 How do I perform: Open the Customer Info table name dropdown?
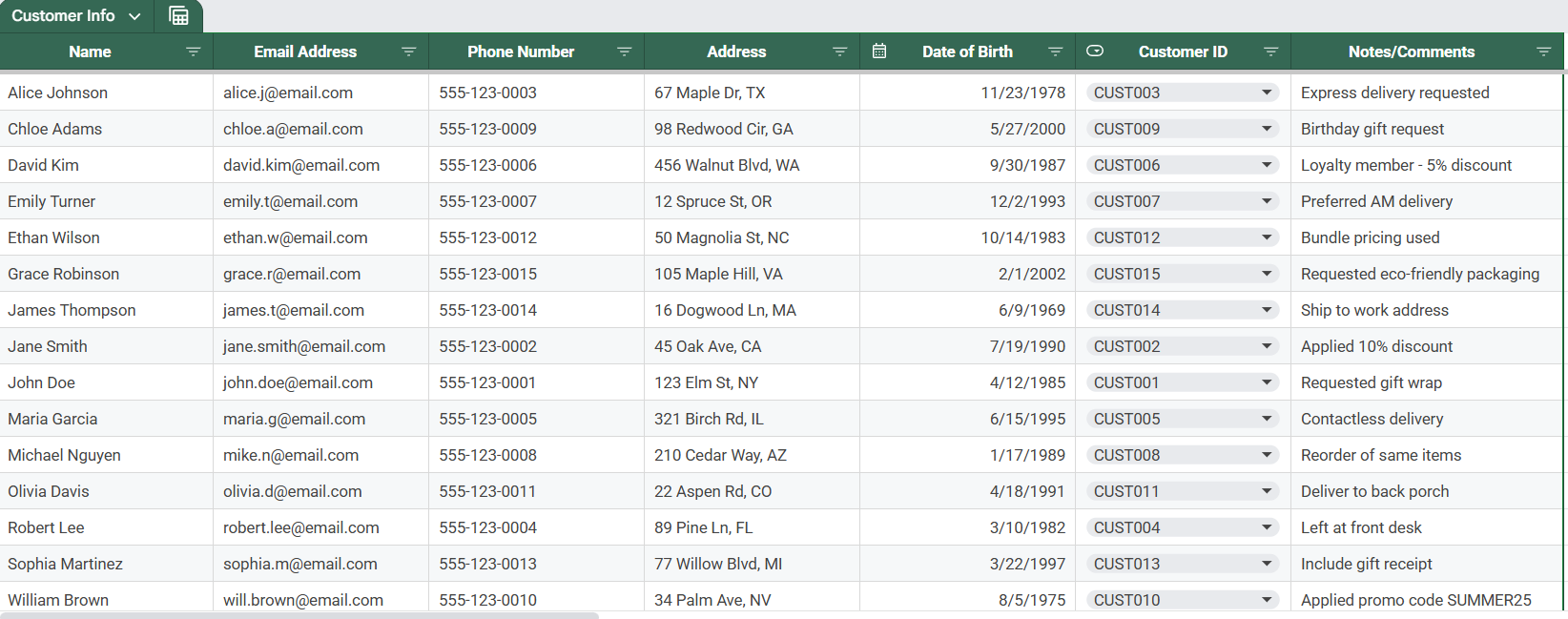[134, 16]
